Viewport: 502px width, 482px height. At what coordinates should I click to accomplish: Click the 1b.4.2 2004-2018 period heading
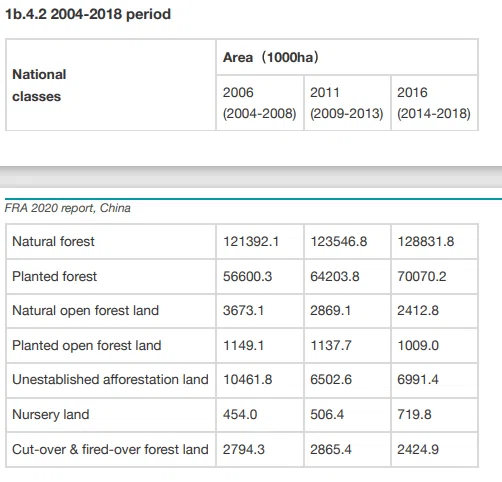click(88, 14)
